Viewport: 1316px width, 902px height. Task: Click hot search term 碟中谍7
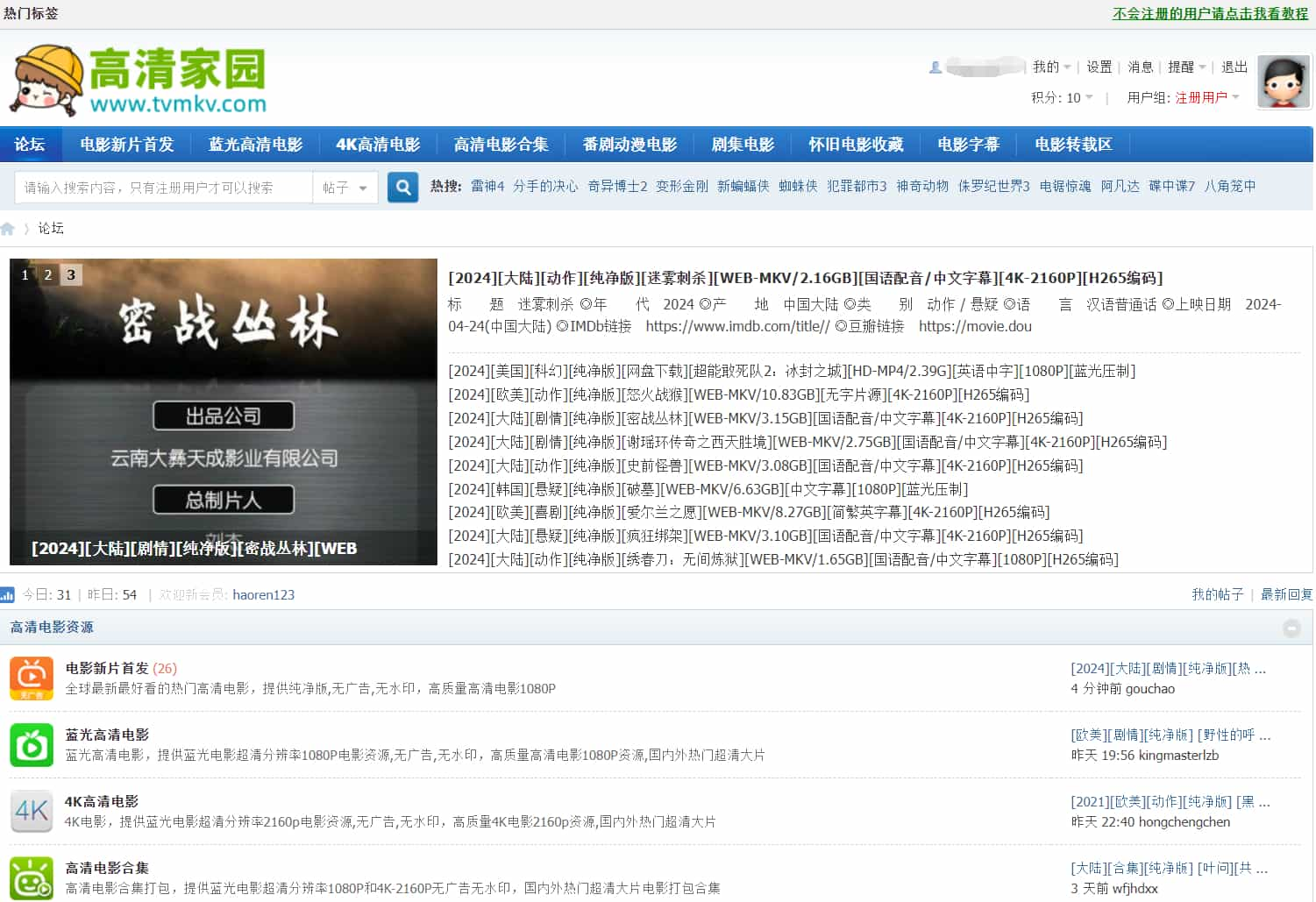(x=1171, y=186)
